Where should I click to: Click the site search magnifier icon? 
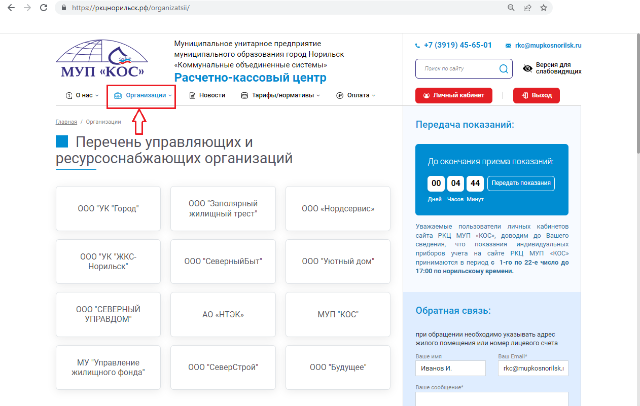pos(506,69)
